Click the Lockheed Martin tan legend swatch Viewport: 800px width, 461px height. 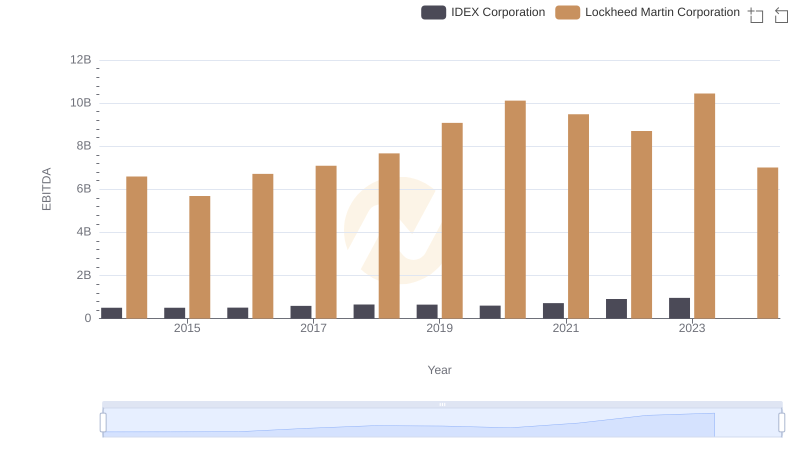click(567, 12)
